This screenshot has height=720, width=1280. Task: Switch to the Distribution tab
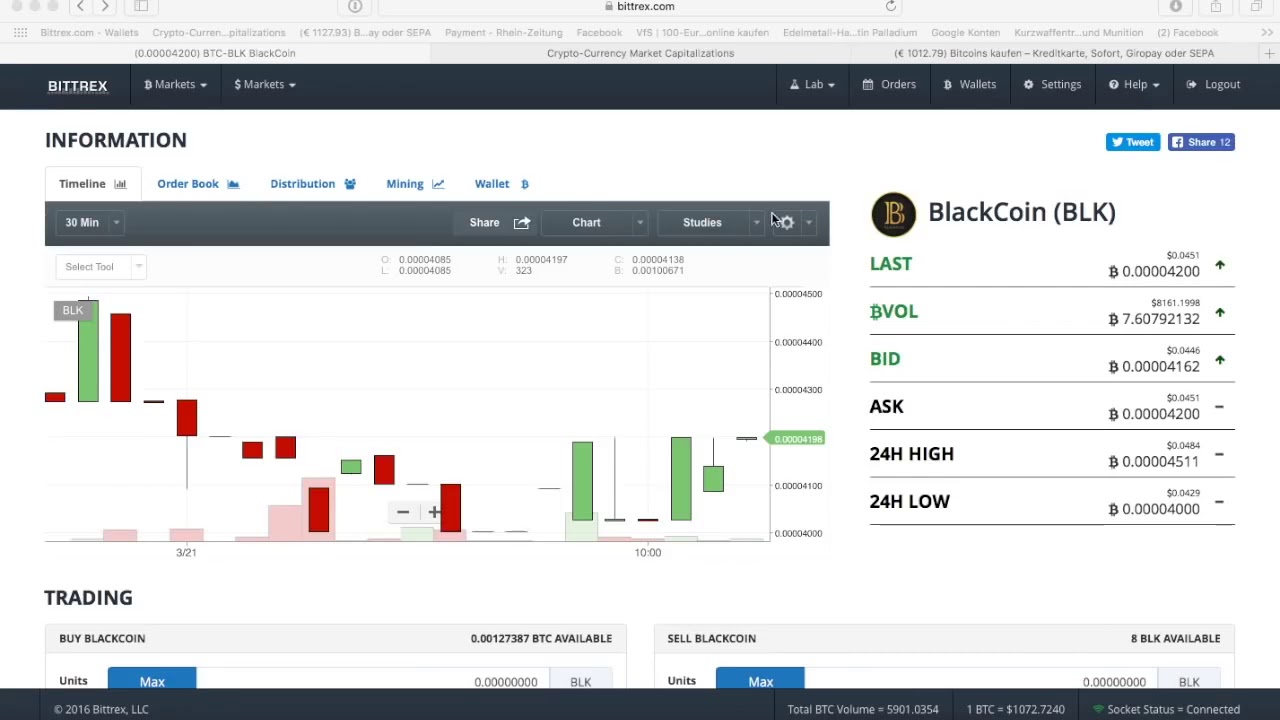tap(312, 184)
